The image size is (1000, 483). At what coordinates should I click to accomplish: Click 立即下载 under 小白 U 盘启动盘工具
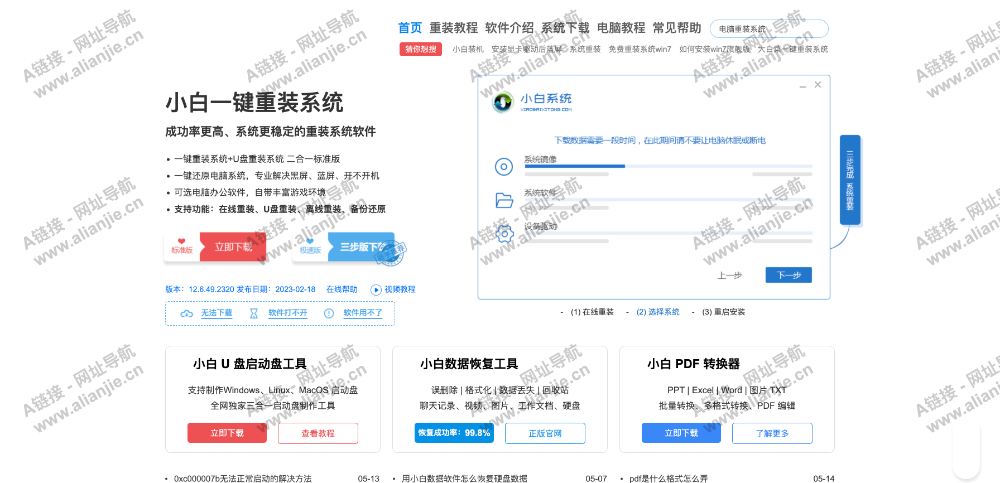coord(227,433)
